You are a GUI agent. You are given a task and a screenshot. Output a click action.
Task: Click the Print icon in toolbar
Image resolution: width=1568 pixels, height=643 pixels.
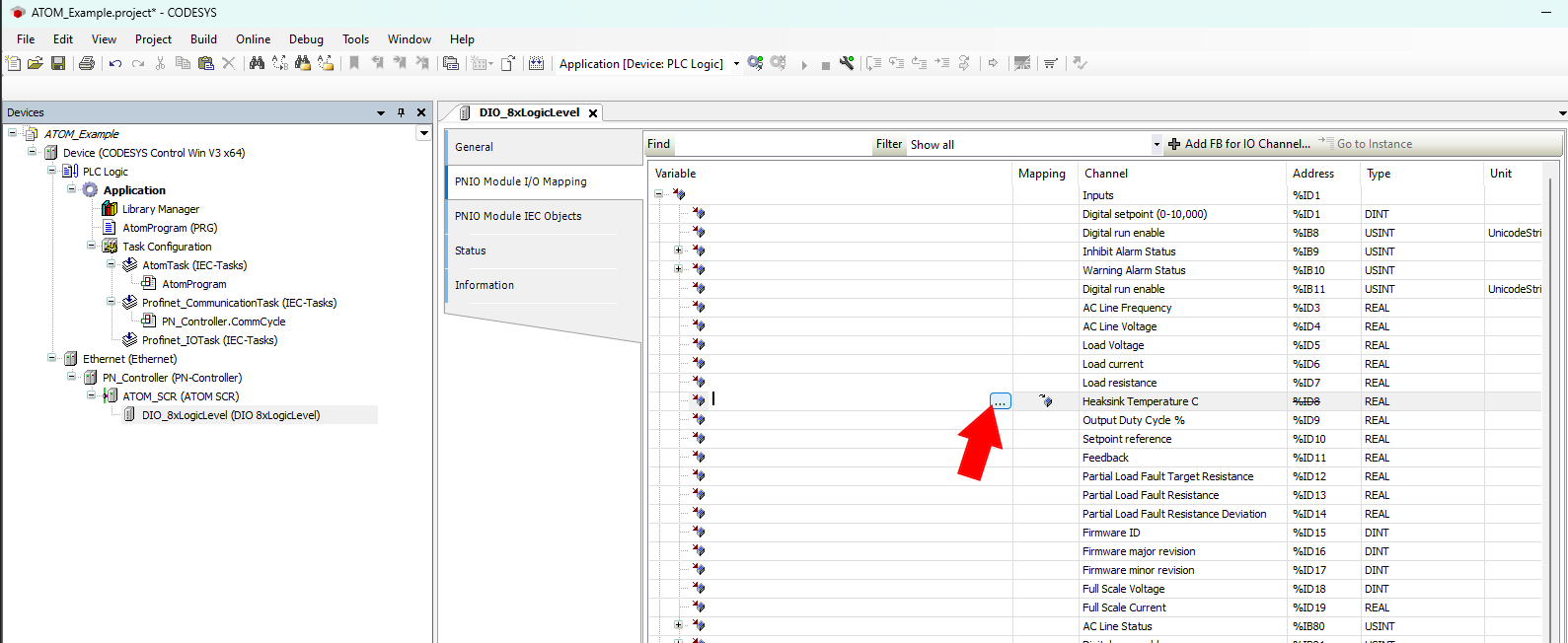tap(87, 63)
